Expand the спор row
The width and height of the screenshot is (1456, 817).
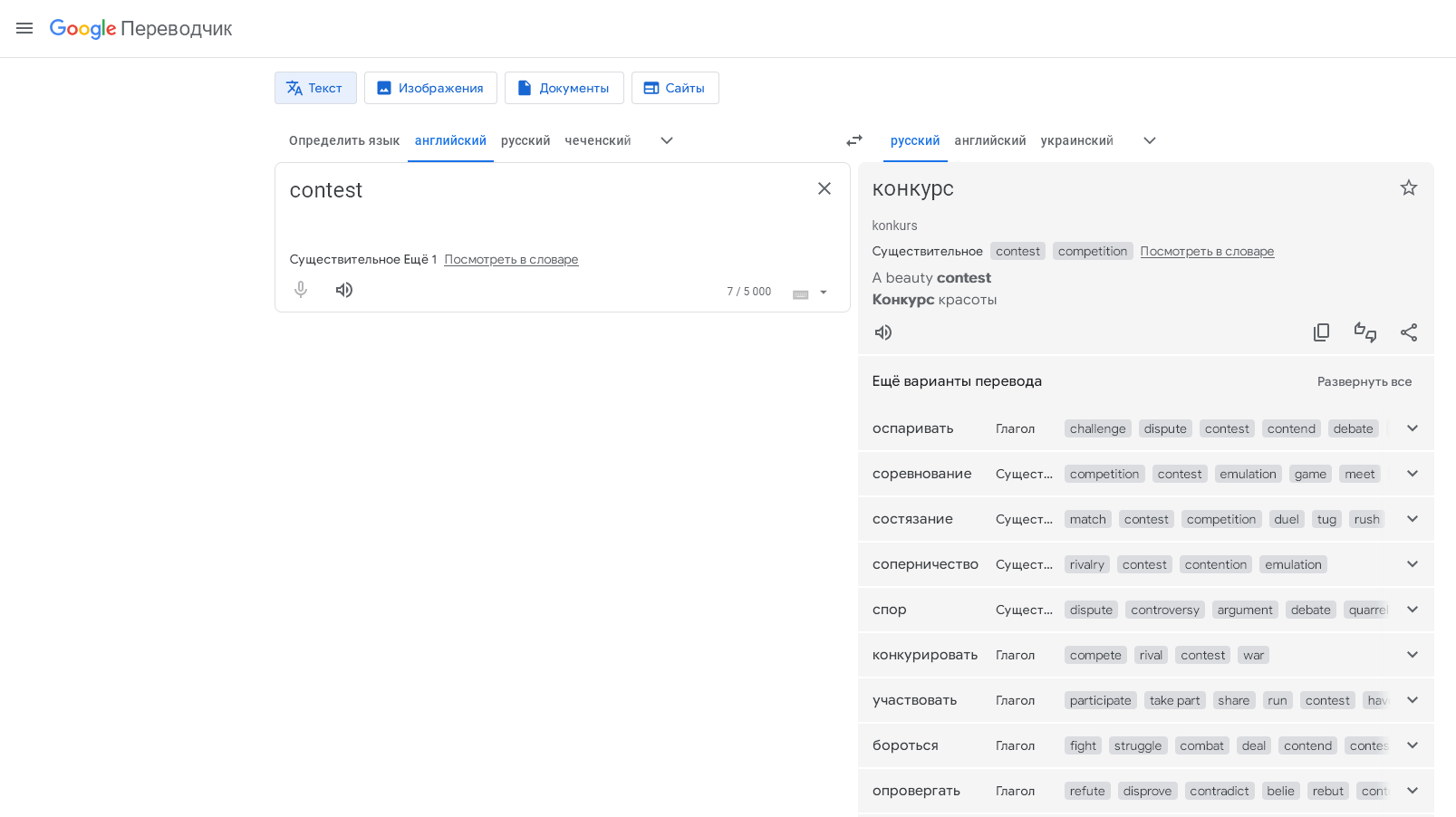(1413, 610)
